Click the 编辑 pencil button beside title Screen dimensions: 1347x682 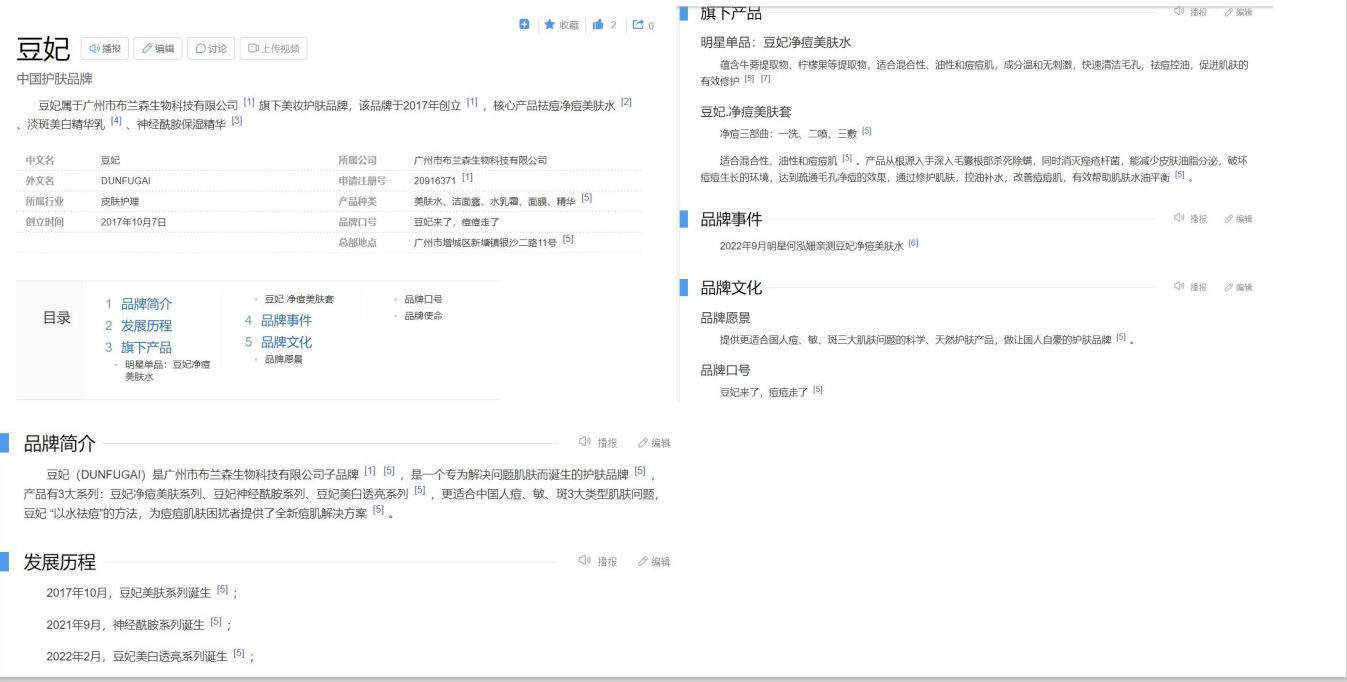tap(157, 48)
